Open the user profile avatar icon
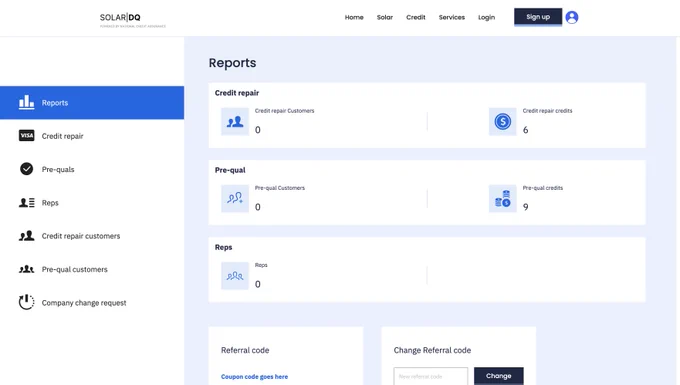 (x=572, y=17)
